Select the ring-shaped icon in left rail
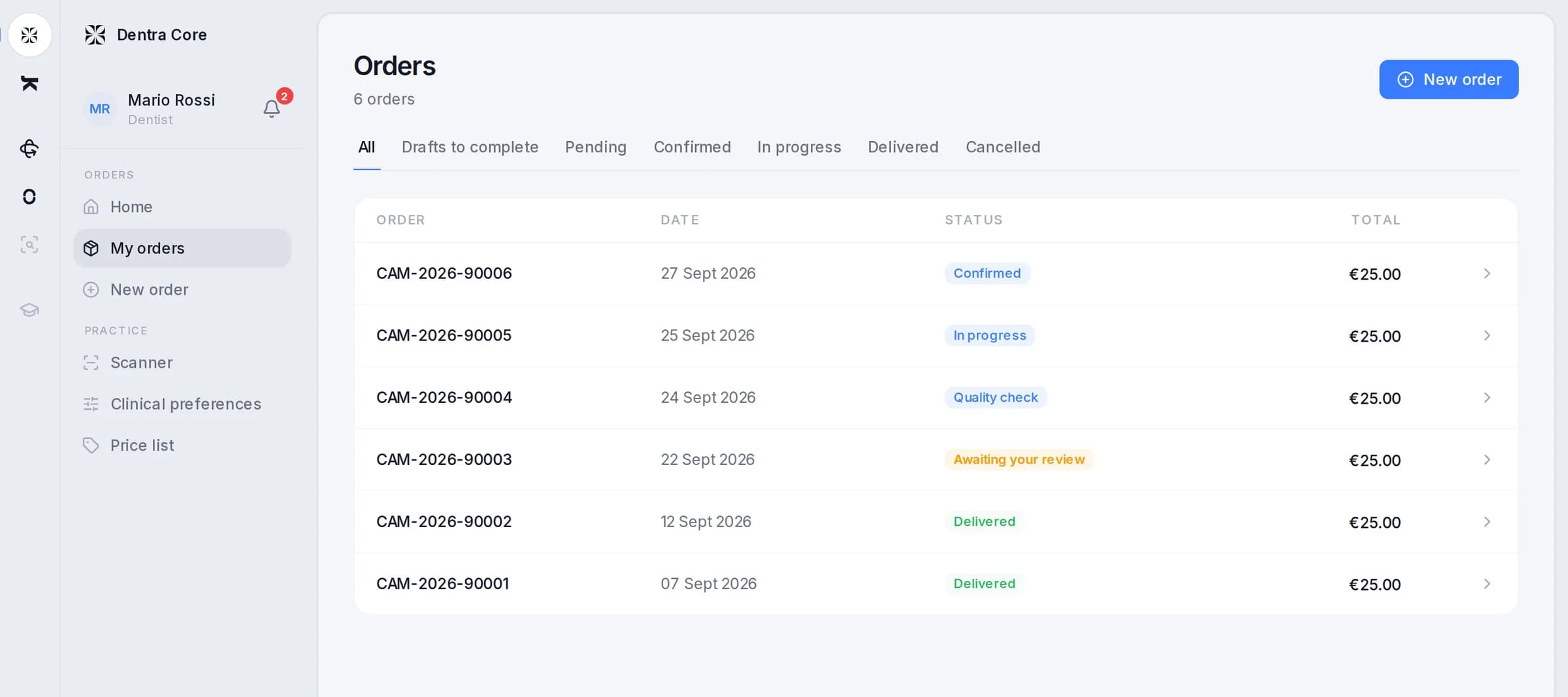This screenshot has height=697, width=1568. click(x=29, y=197)
